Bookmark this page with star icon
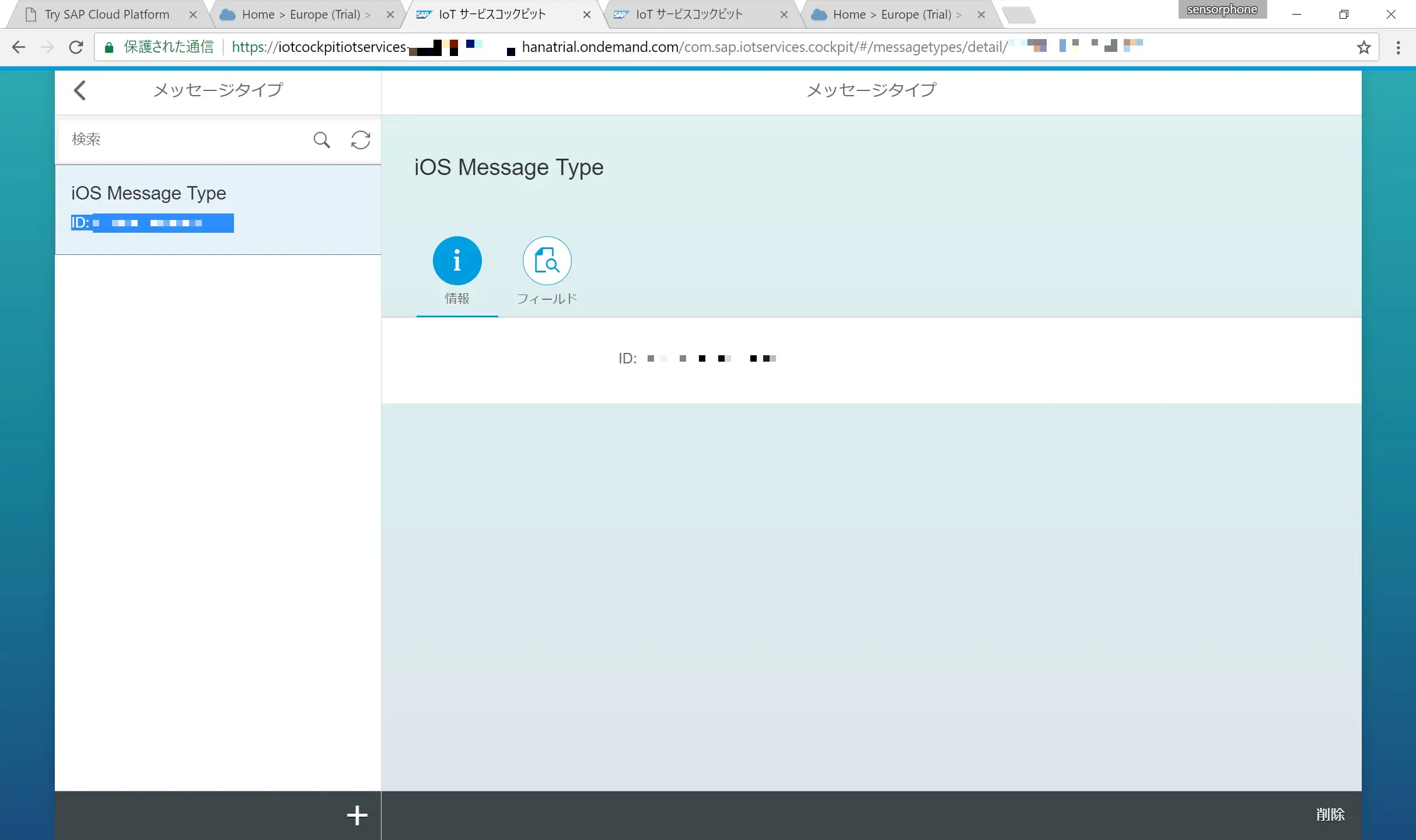 pyautogui.click(x=1363, y=47)
